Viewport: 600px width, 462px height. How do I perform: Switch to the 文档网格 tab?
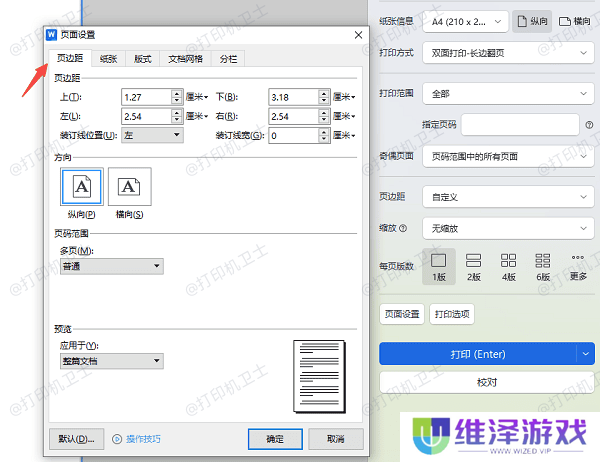click(185, 59)
